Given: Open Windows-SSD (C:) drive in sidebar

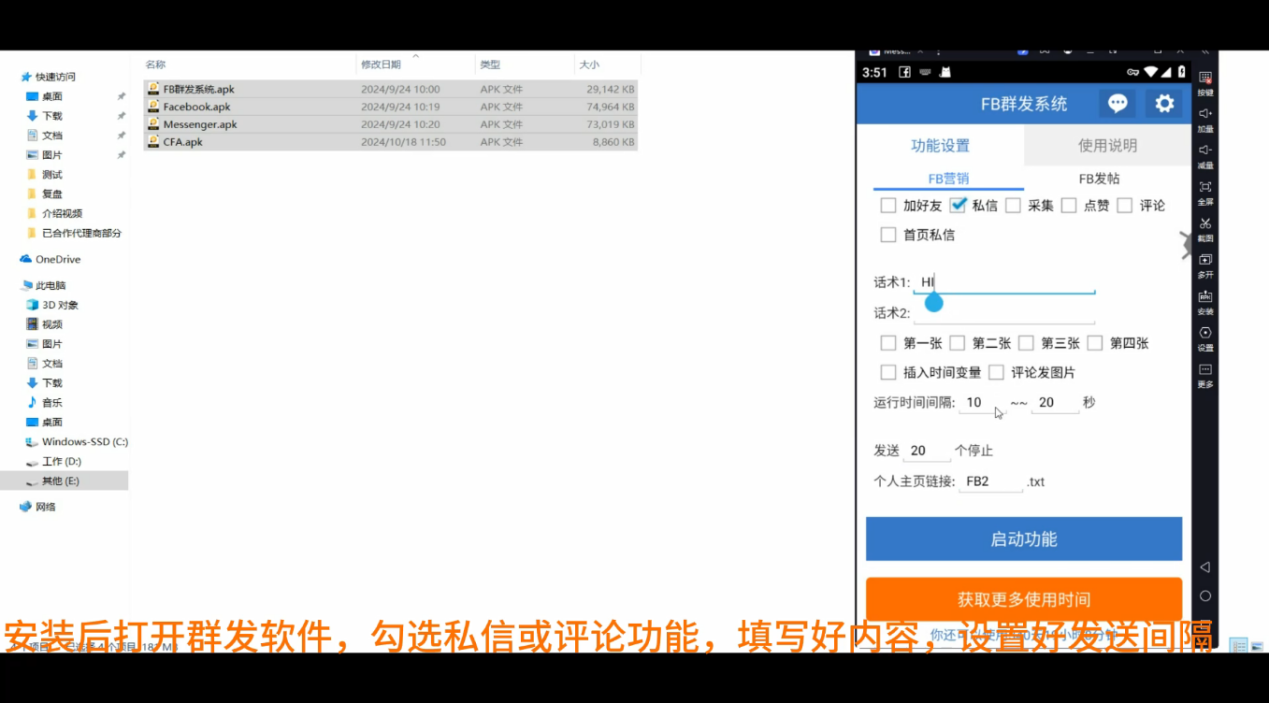Looking at the screenshot, I should pos(75,441).
